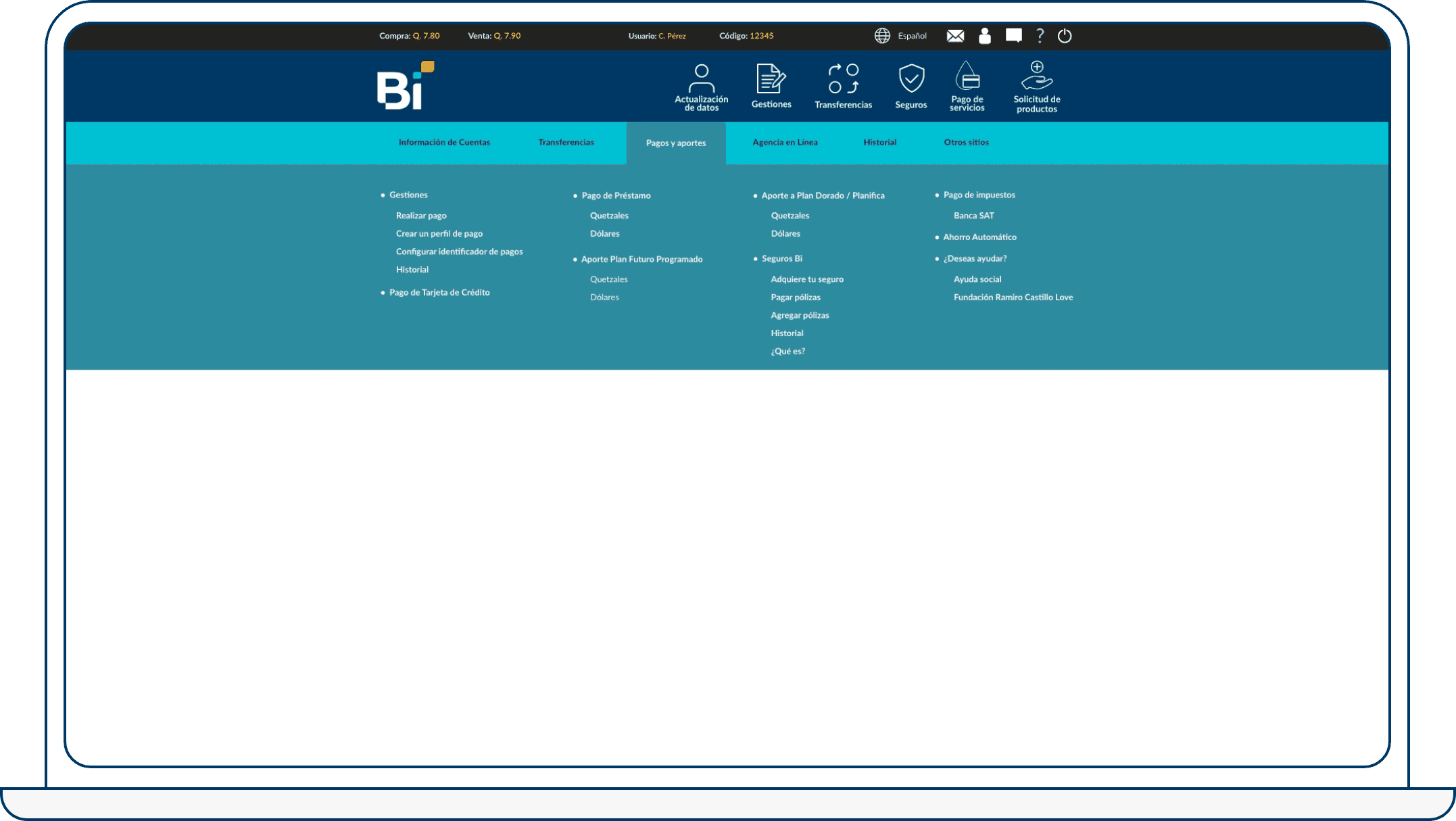Open the user profile icon
The height and width of the screenshot is (821, 1456).
pos(985,36)
